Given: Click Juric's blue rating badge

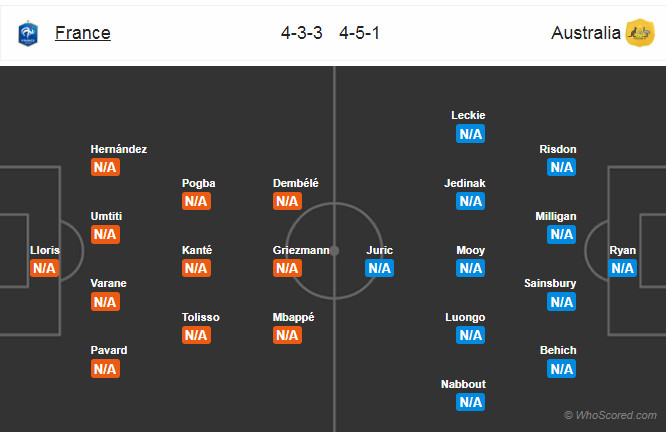Looking at the screenshot, I should click(x=380, y=268).
